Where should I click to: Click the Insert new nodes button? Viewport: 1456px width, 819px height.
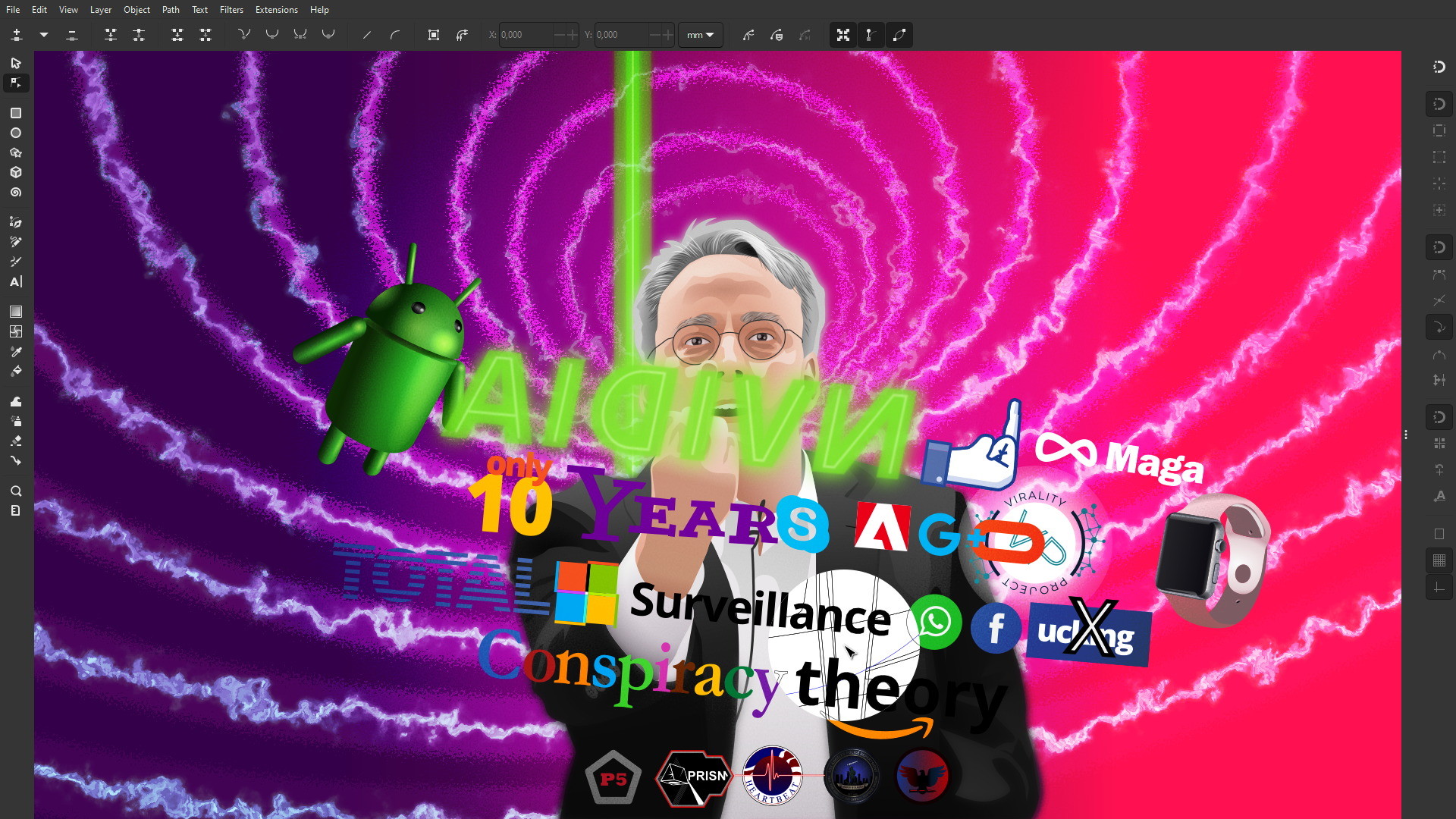click(x=17, y=35)
